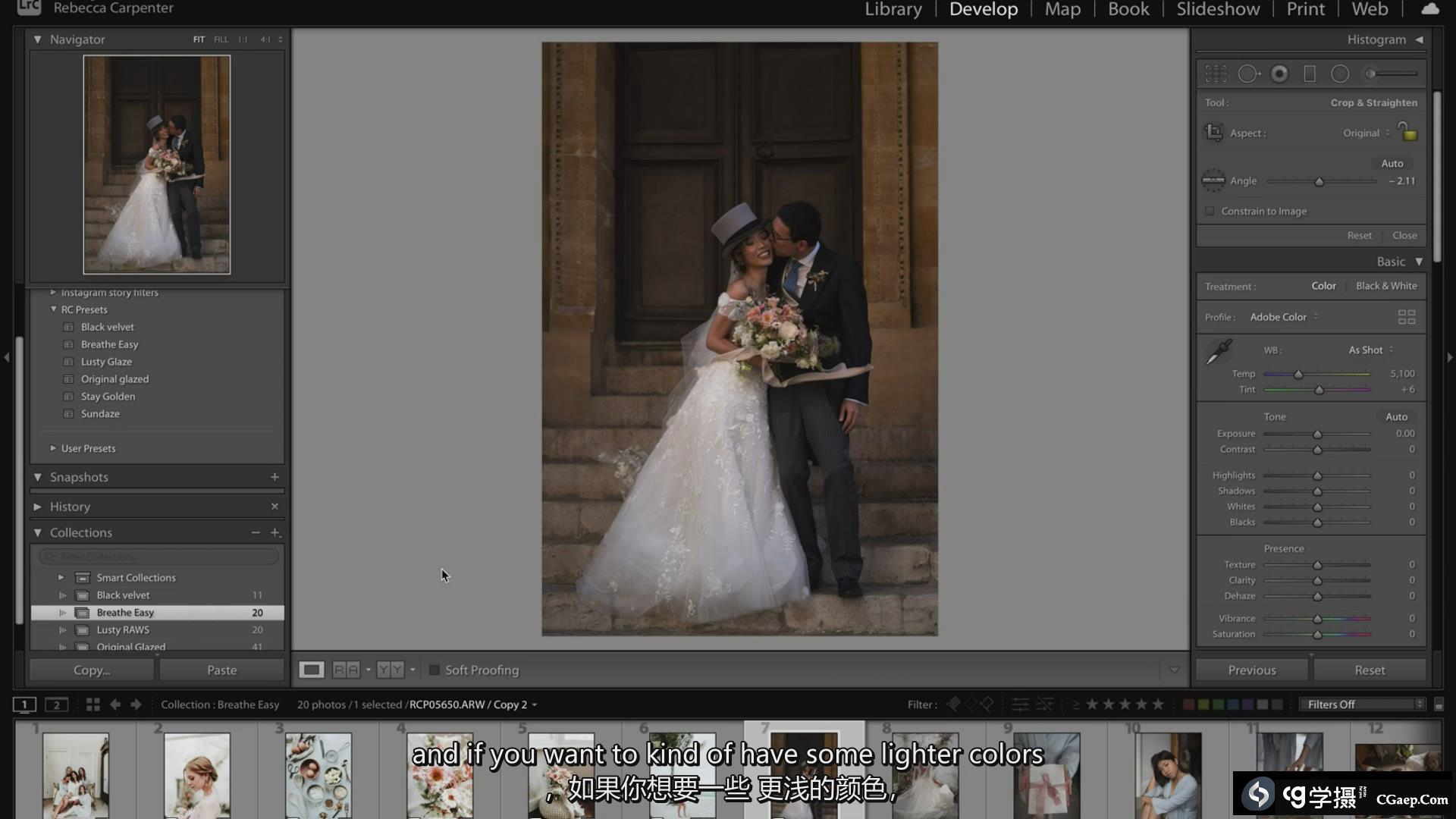Pick the White Balance eyedropper

coord(1219,352)
